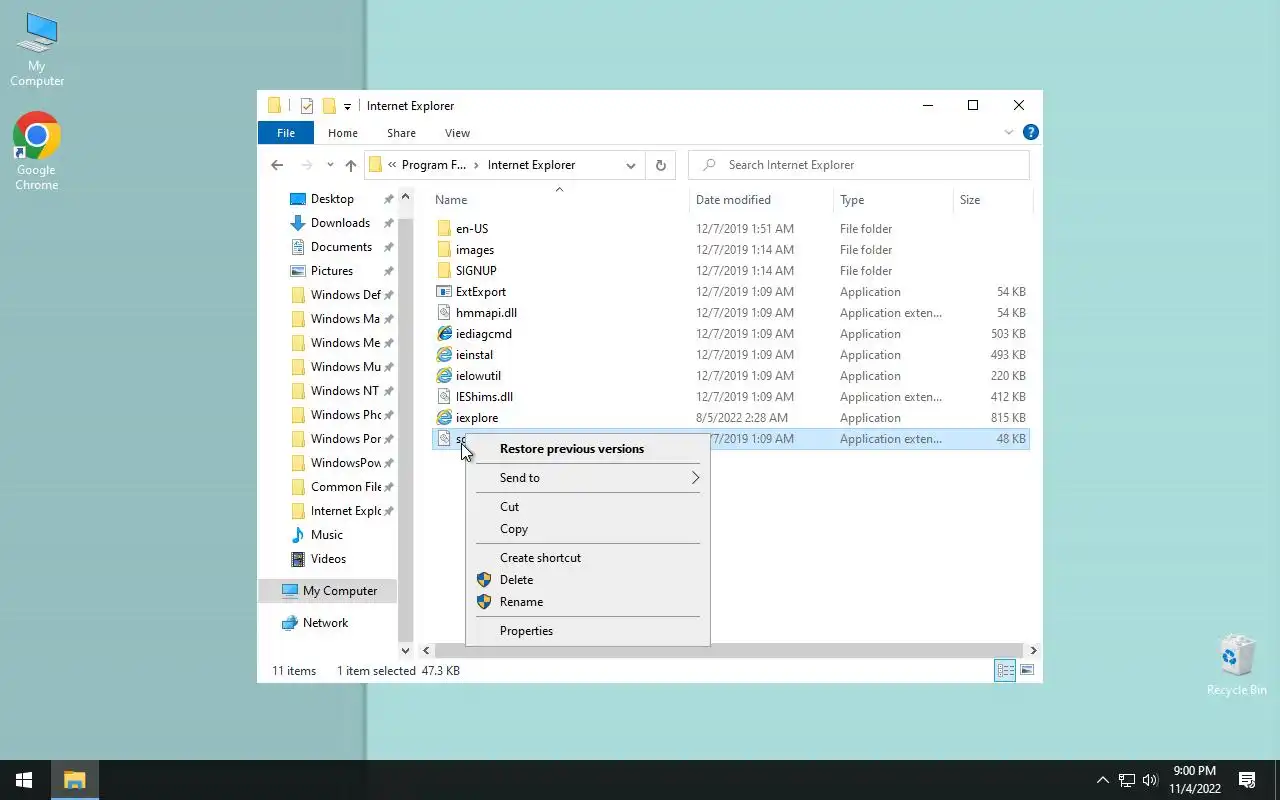
Task: Click the Properties quick access toolbar icon
Action: (x=307, y=106)
